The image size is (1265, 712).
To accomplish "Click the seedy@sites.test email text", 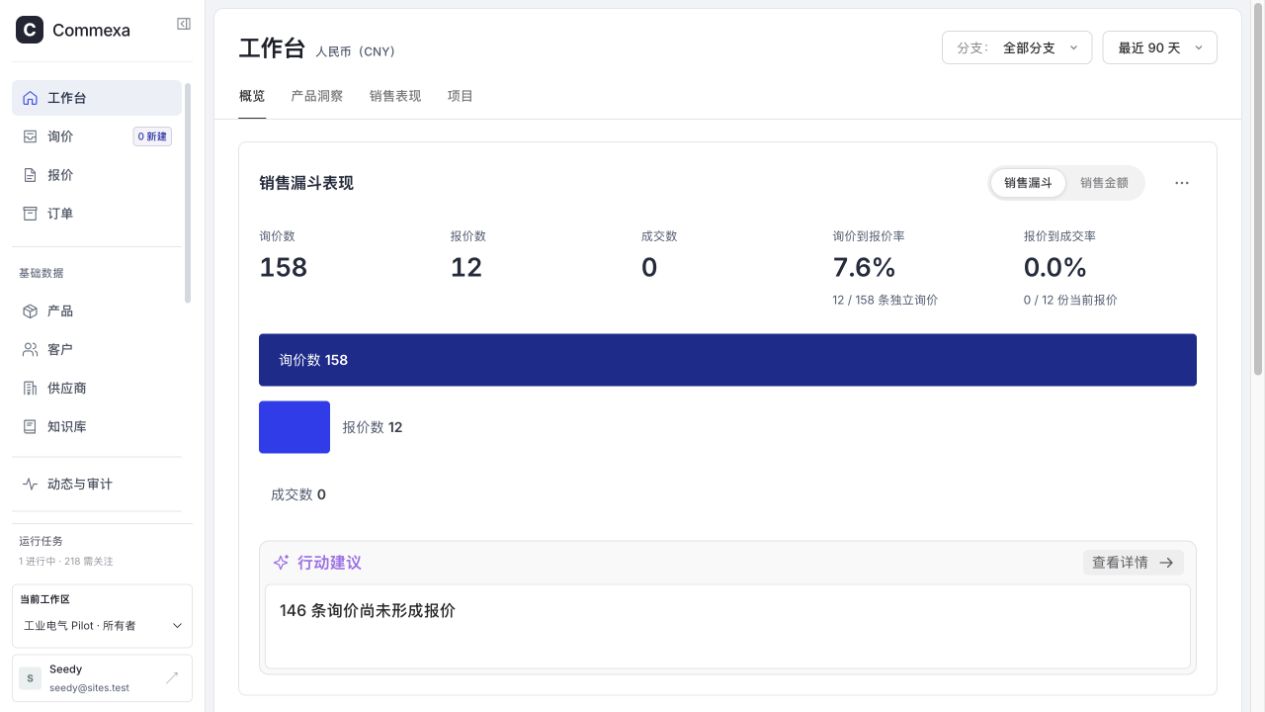I will pos(89,688).
